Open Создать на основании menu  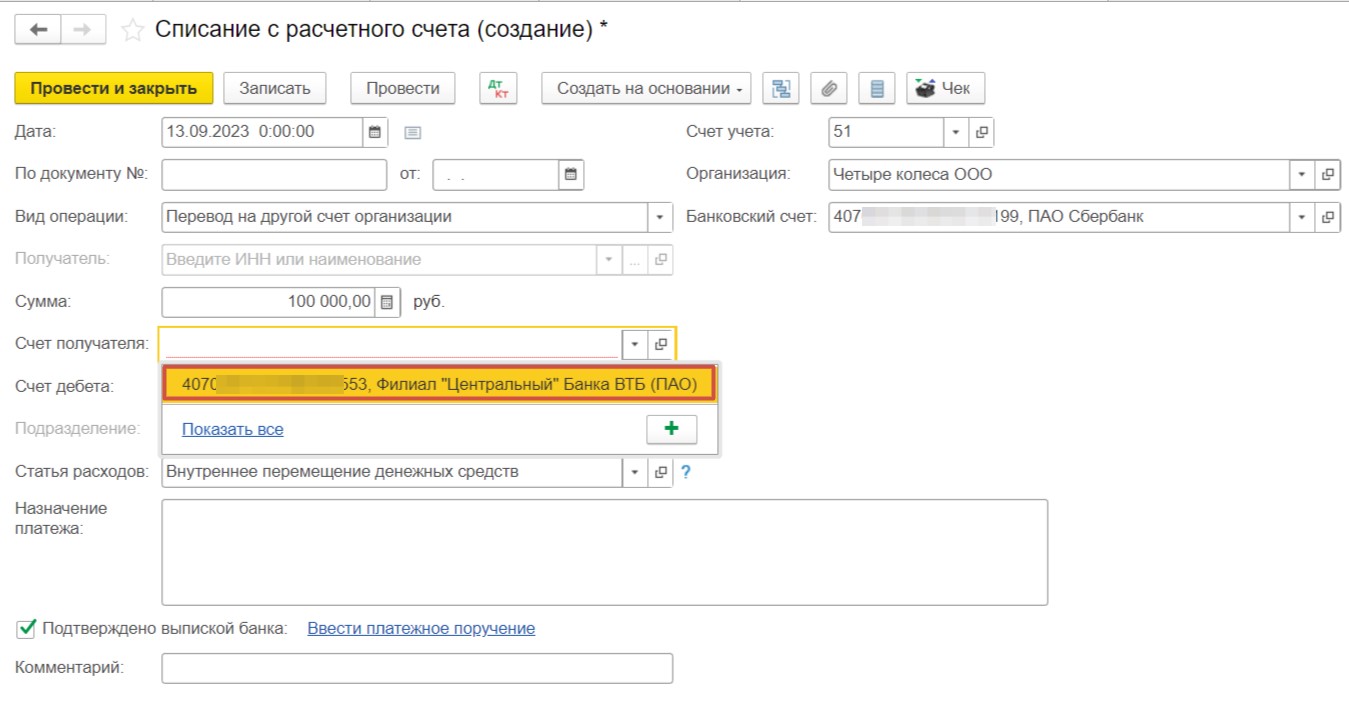point(647,88)
